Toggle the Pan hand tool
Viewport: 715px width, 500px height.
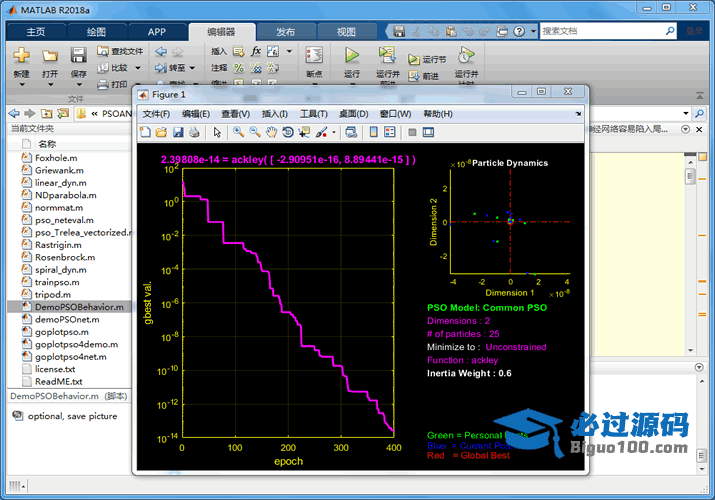point(271,132)
